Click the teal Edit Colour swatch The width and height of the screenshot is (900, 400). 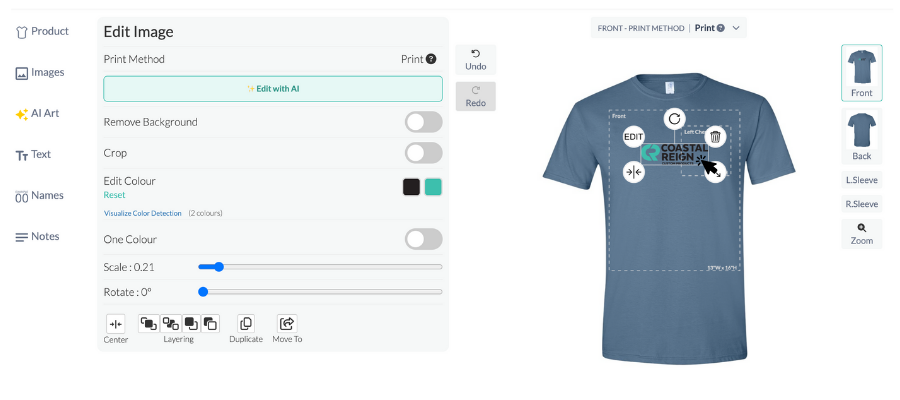[433, 187]
